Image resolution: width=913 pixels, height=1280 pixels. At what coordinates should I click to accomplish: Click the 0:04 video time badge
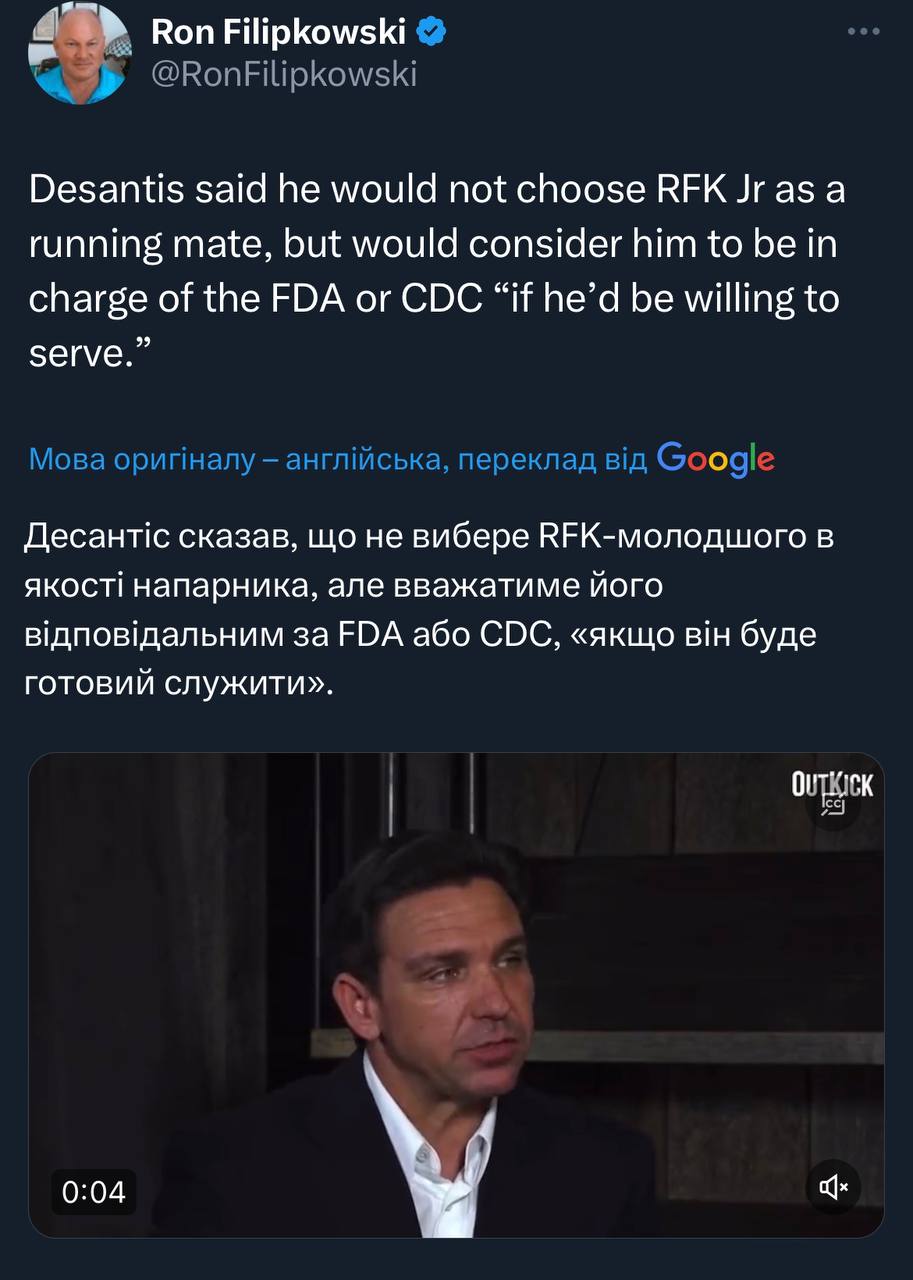[x=94, y=1192]
